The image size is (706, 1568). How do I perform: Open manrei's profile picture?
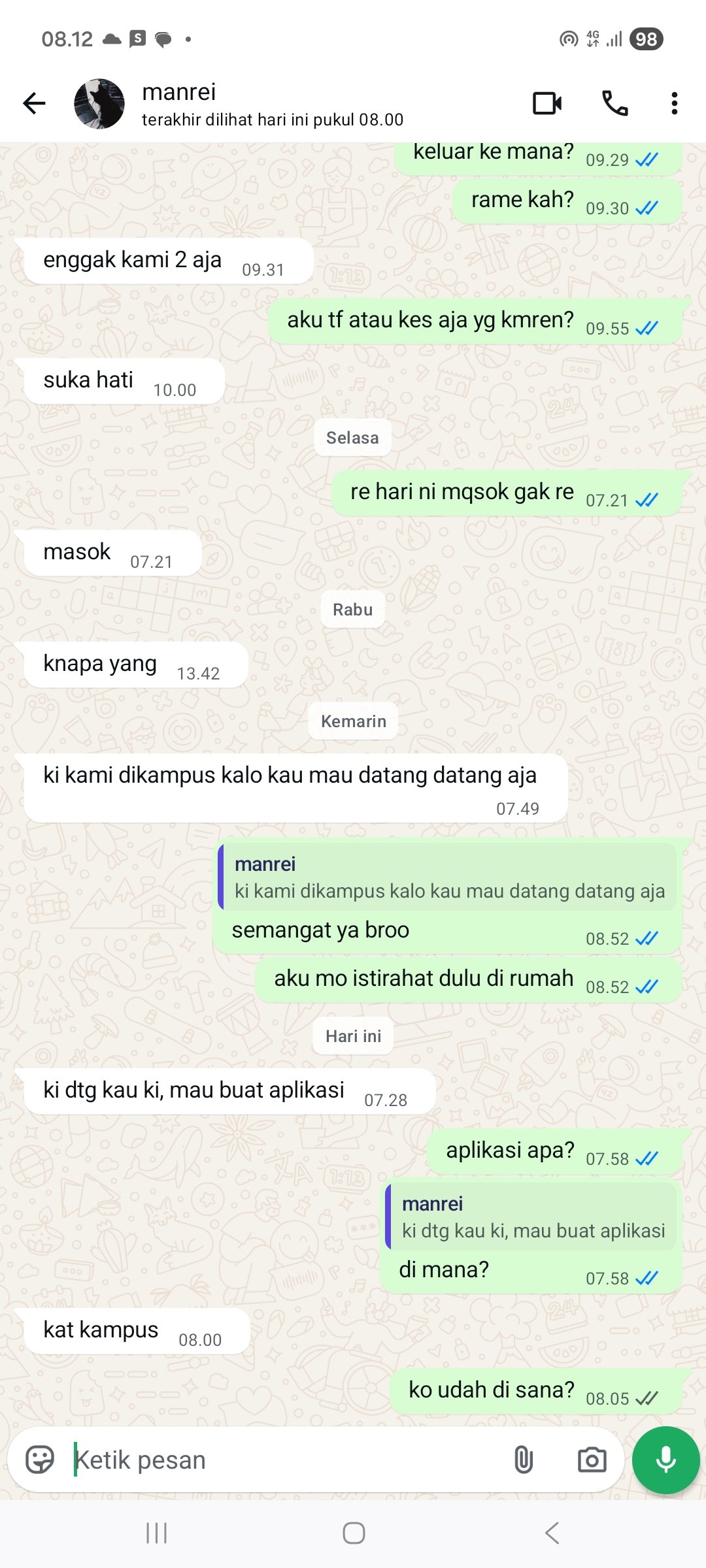coord(99,104)
